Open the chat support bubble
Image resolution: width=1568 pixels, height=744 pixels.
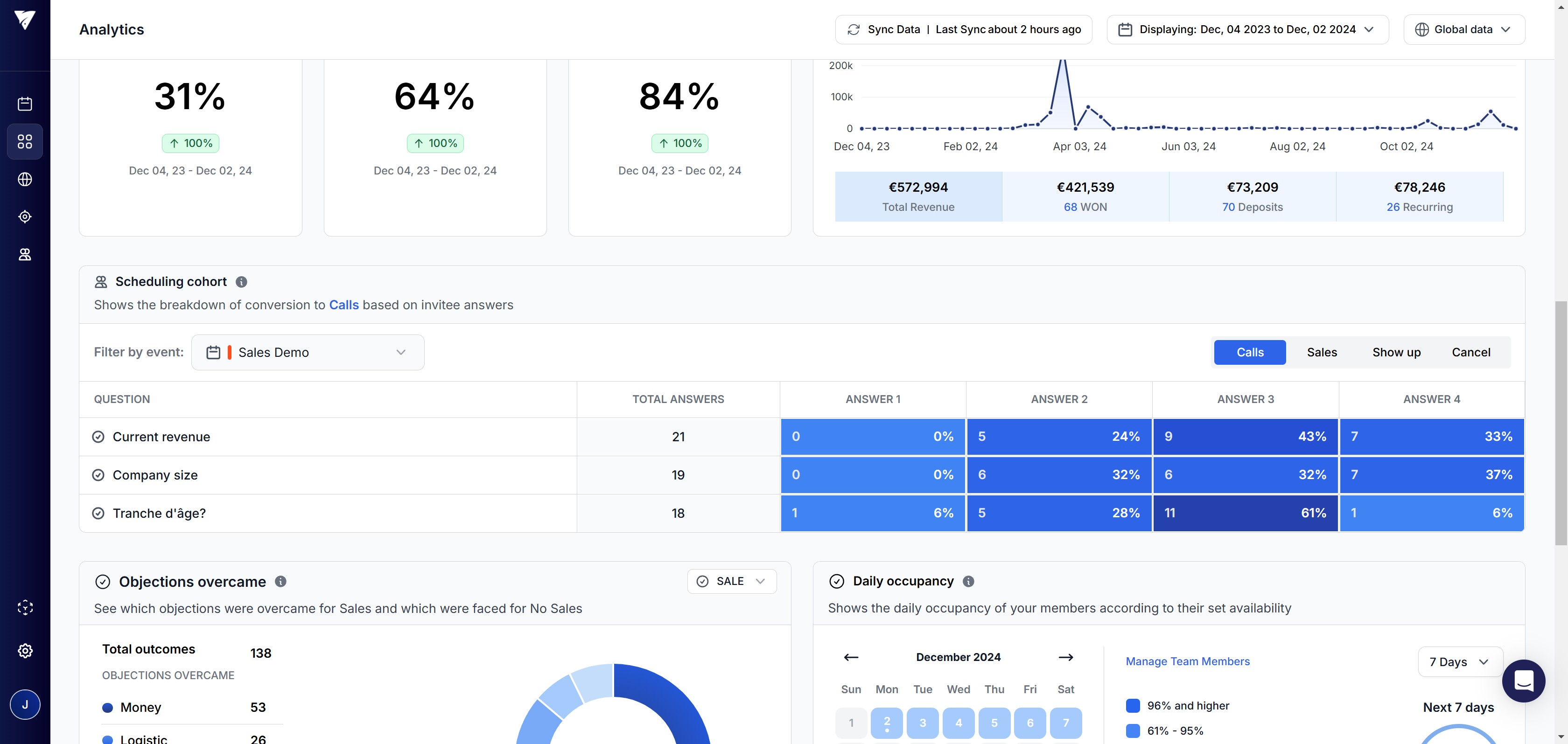click(1523, 681)
